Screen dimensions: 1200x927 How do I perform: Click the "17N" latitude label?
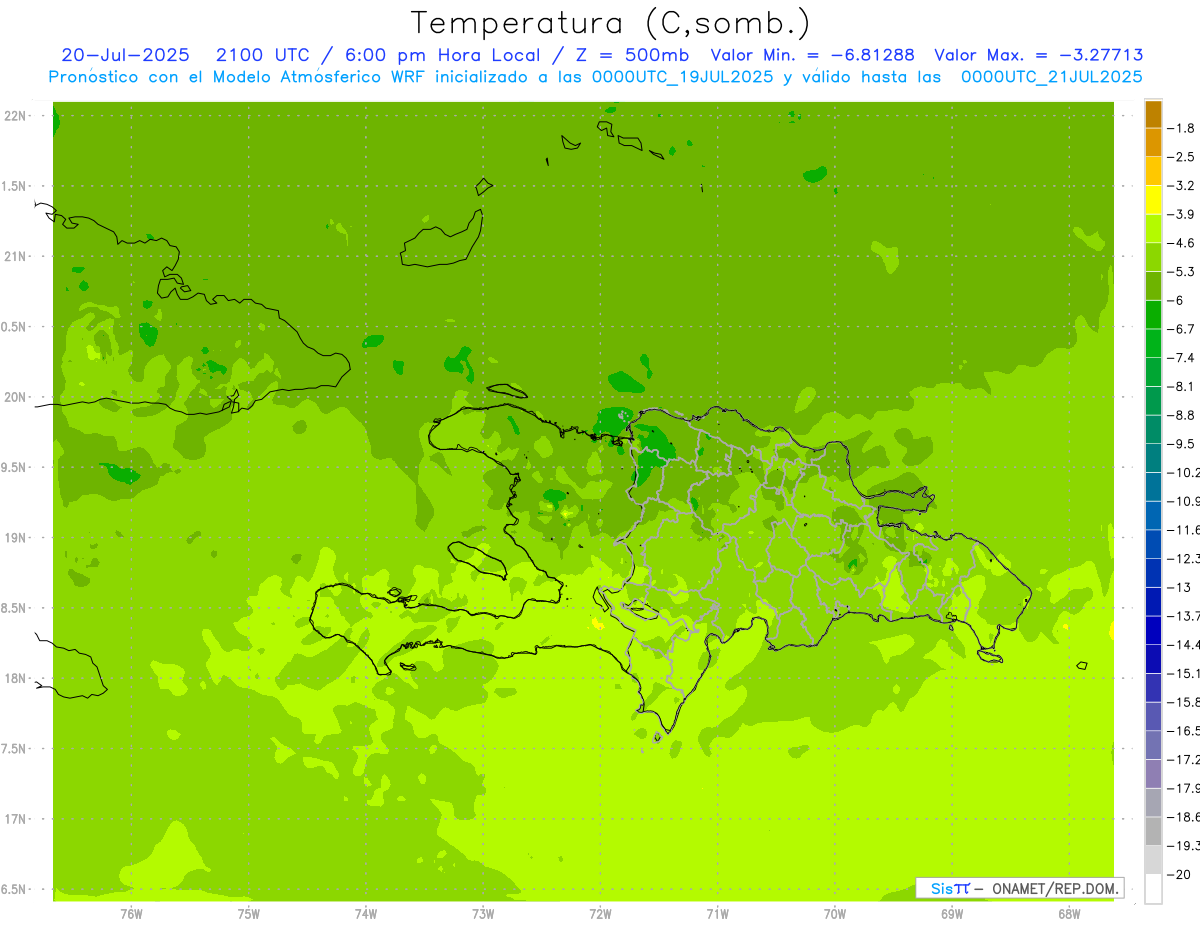pyautogui.click(x=16, y=819)
